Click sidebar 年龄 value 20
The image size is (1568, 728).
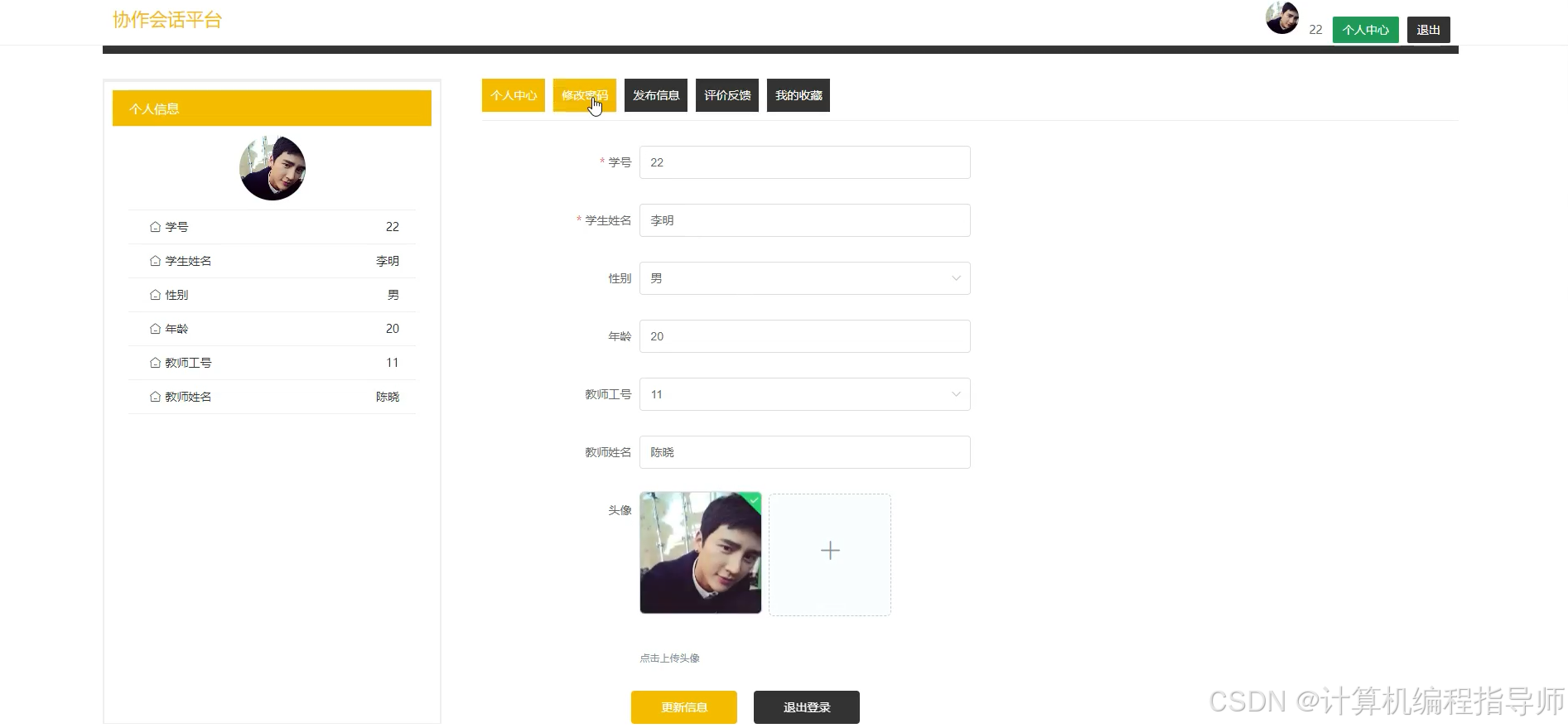point(393,329)
